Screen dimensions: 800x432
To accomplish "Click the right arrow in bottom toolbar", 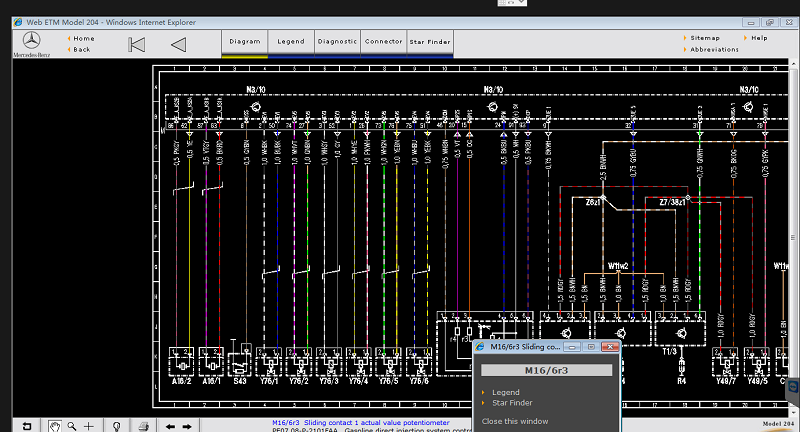I will click(187, 426).
